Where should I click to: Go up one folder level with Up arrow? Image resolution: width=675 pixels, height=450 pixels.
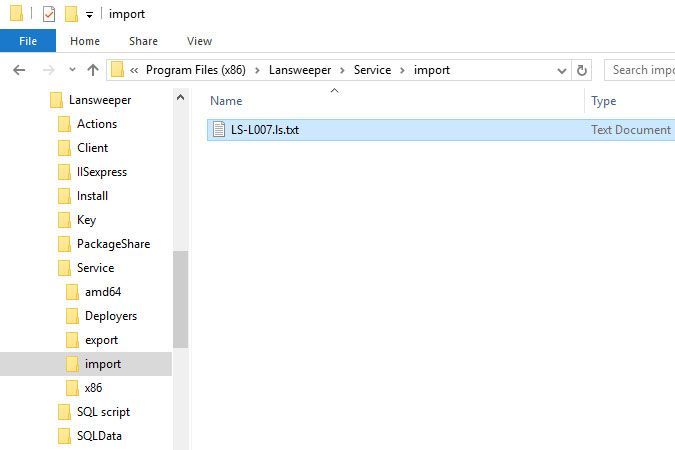(93, 70)
